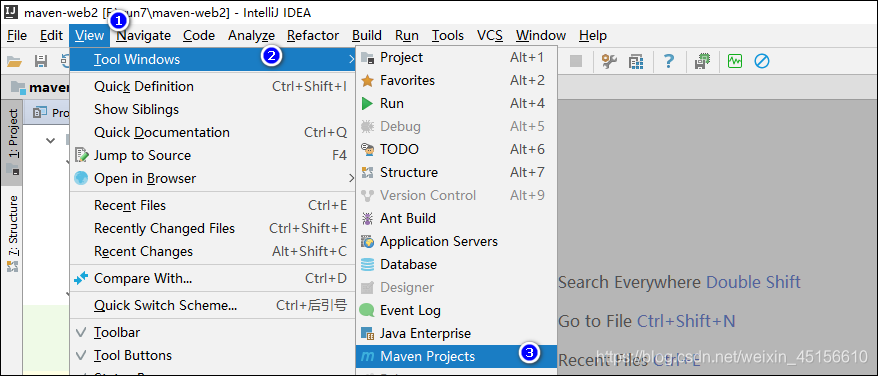The height and width of the screenshot is (376, 878).
Task: Click the Favorites star icon
Action: click(367, 81)
